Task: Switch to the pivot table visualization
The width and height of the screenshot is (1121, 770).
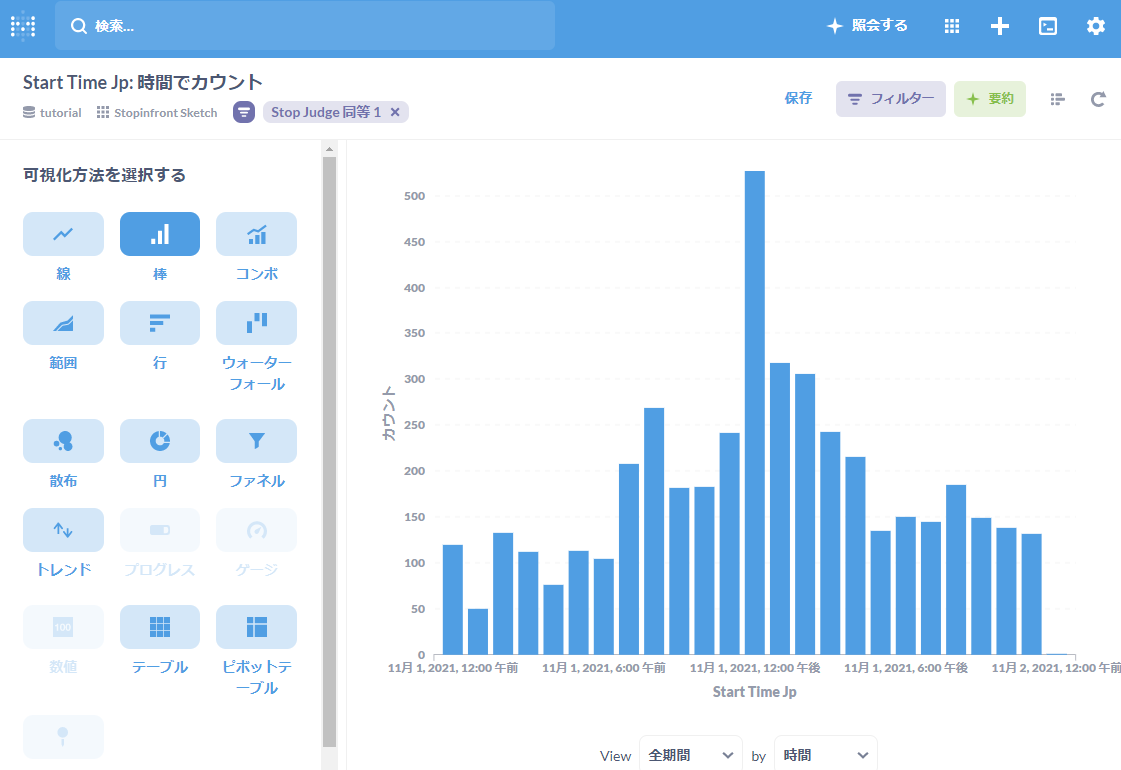Action: tap(256, 627)
